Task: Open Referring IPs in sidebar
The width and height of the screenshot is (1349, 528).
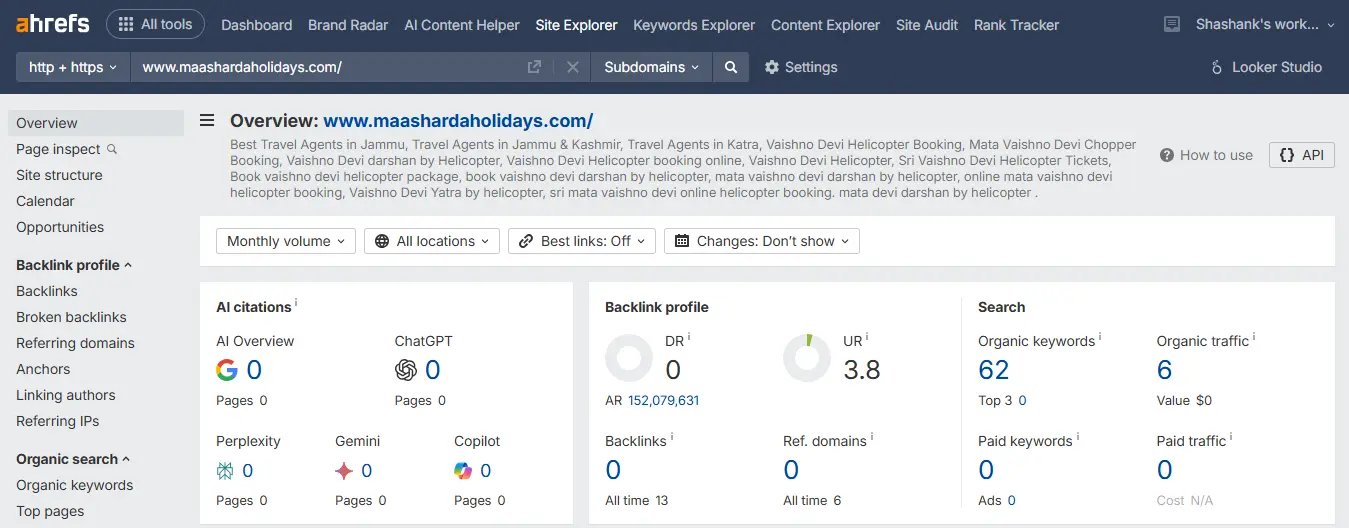Action: pos(58,421)
